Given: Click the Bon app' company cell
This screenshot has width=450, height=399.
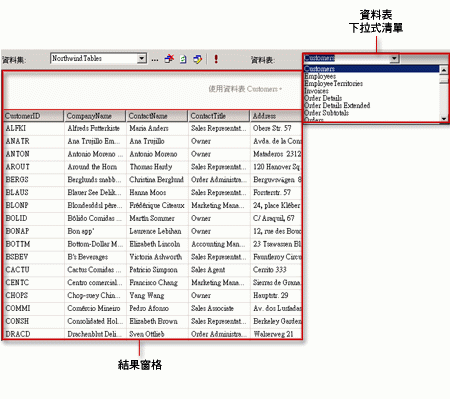Looking at the screenshot, I should tap(95, 231).
